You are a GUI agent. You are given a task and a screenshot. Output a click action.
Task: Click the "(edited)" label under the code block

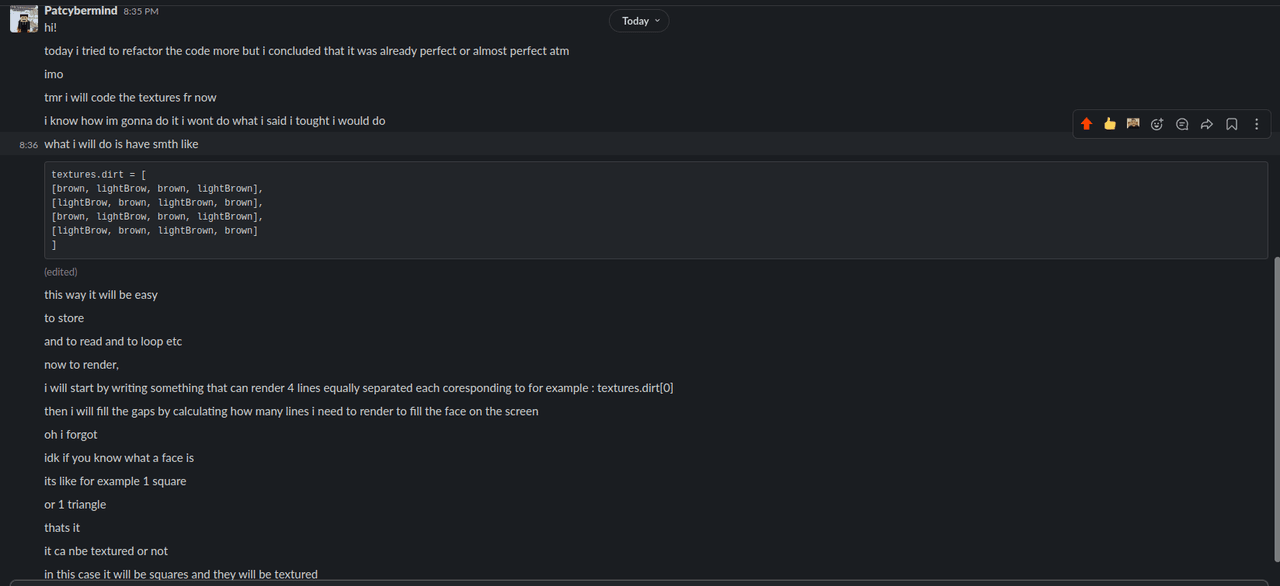coord(61,272)
